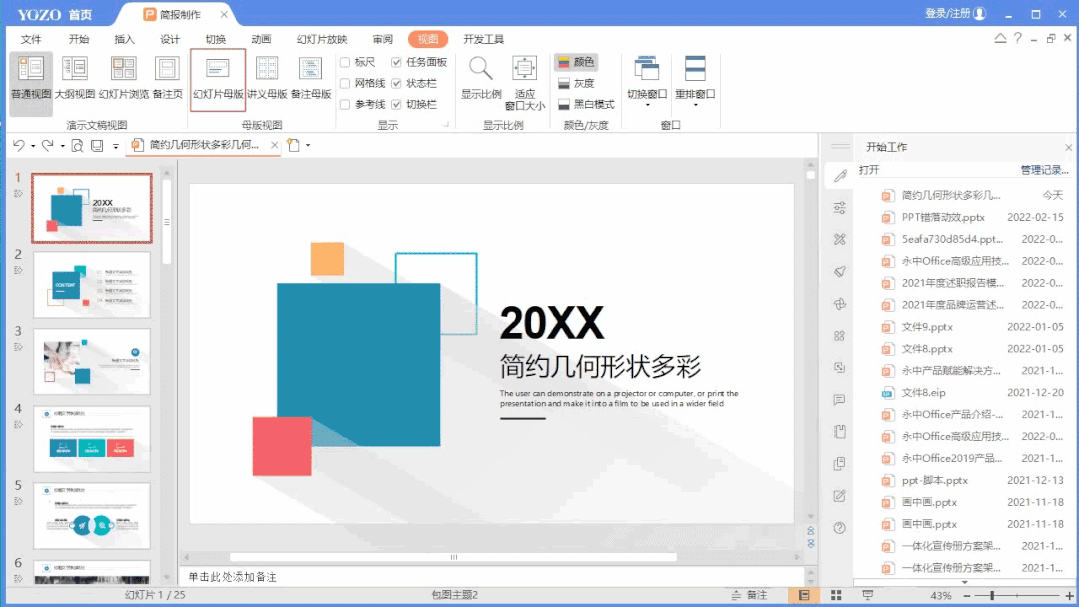The image size is (1079, 607).
Task: Click the Redo icon
Action: click(47, 145)
